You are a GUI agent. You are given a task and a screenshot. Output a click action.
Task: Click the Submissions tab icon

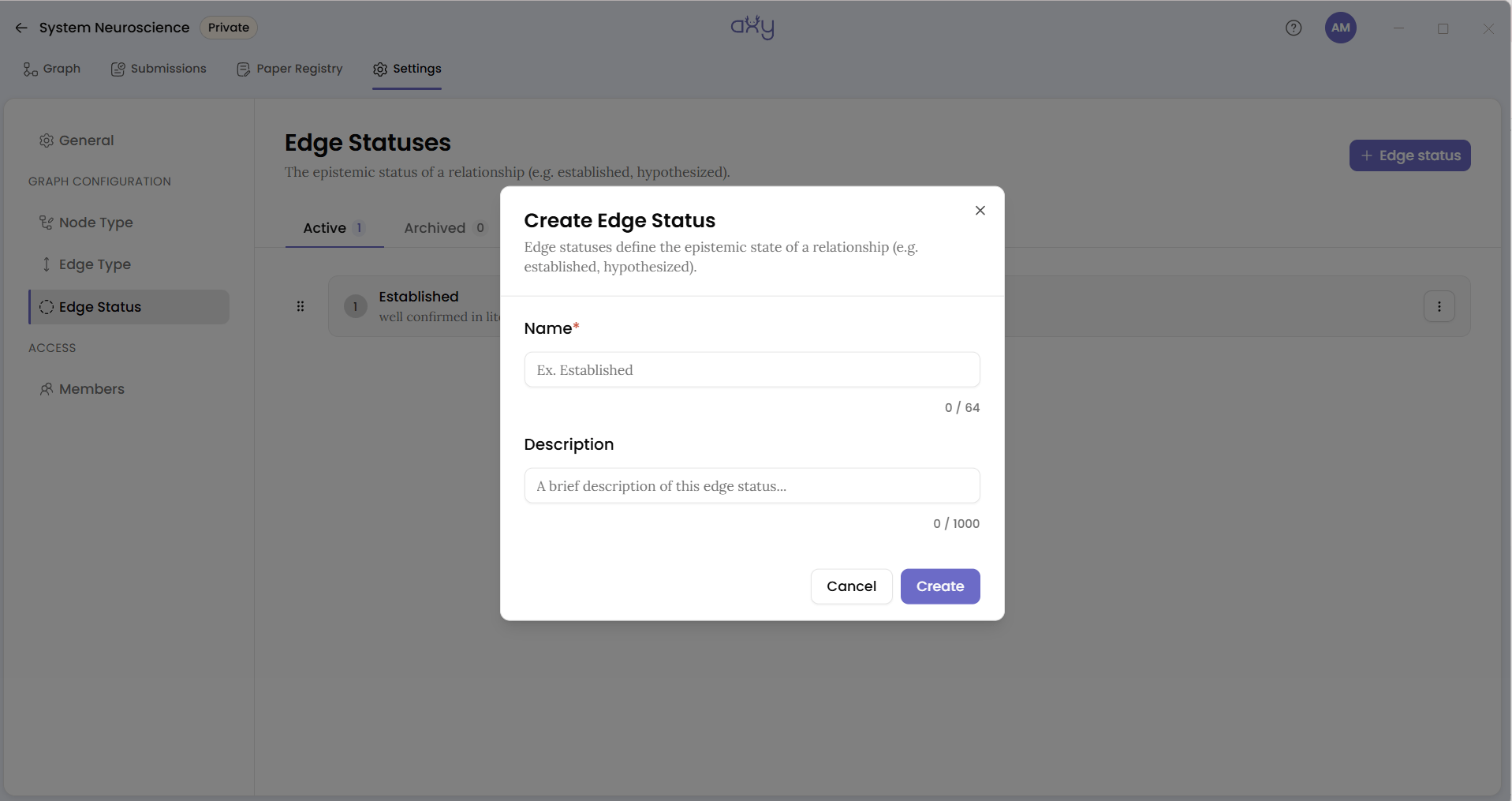118,69
